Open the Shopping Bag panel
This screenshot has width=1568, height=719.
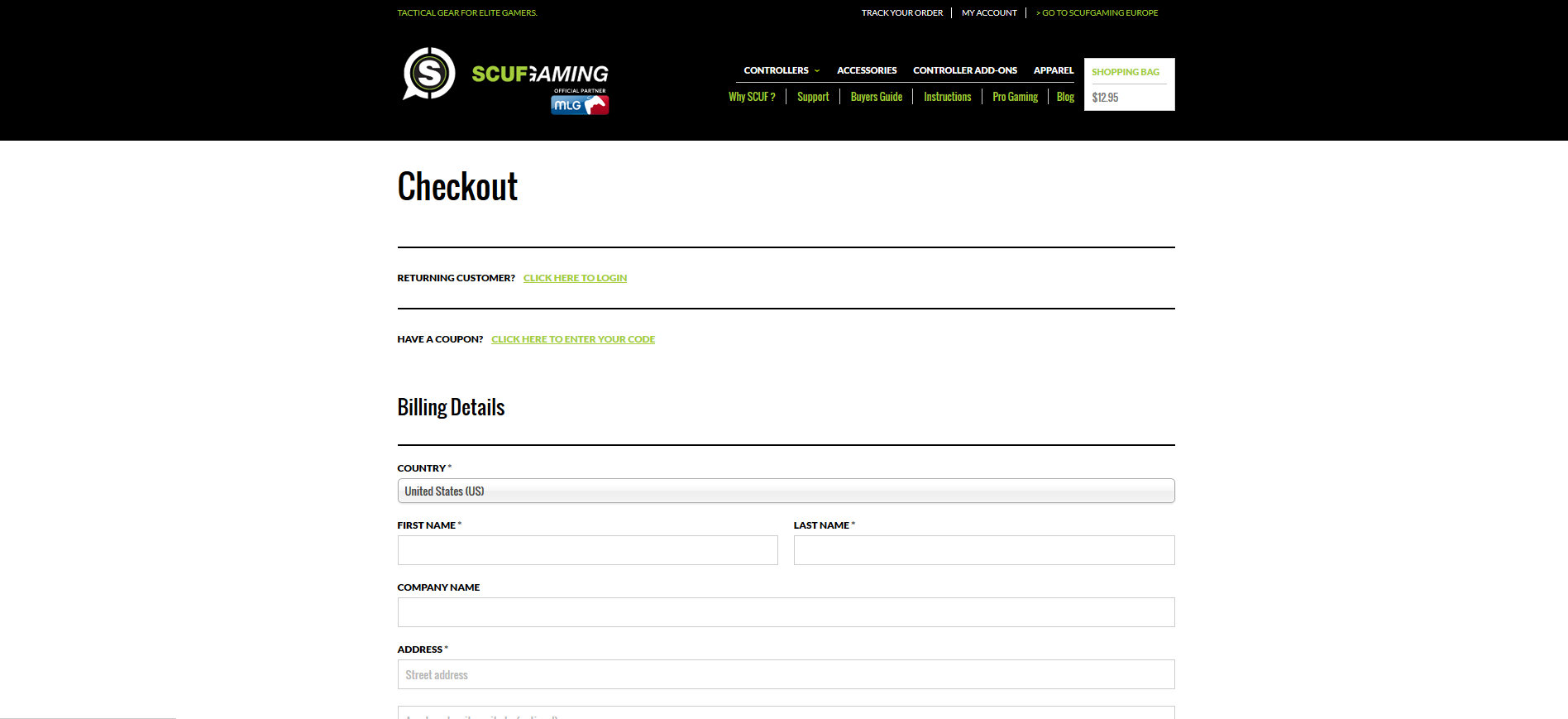click(x=1128, y=84)
